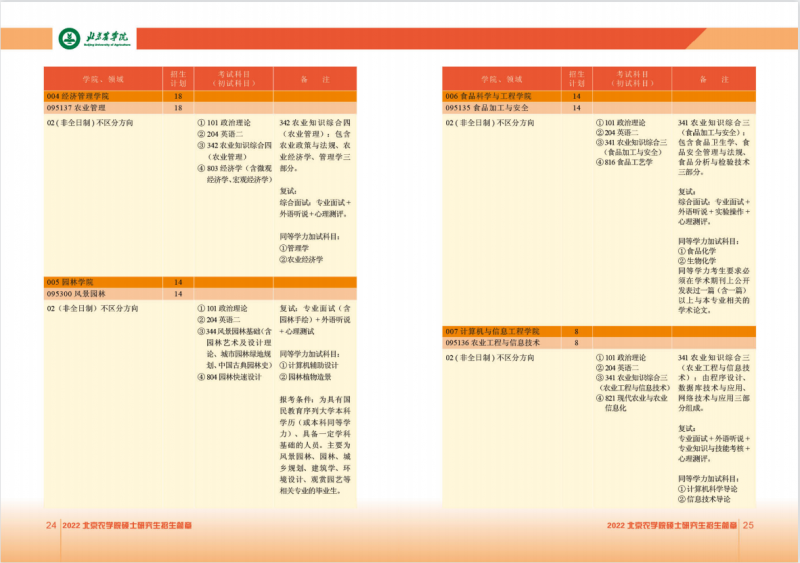The image size is (800, 563).
Task: Click 816 食品工艺学 exam subject
Action: pos(627,161)
